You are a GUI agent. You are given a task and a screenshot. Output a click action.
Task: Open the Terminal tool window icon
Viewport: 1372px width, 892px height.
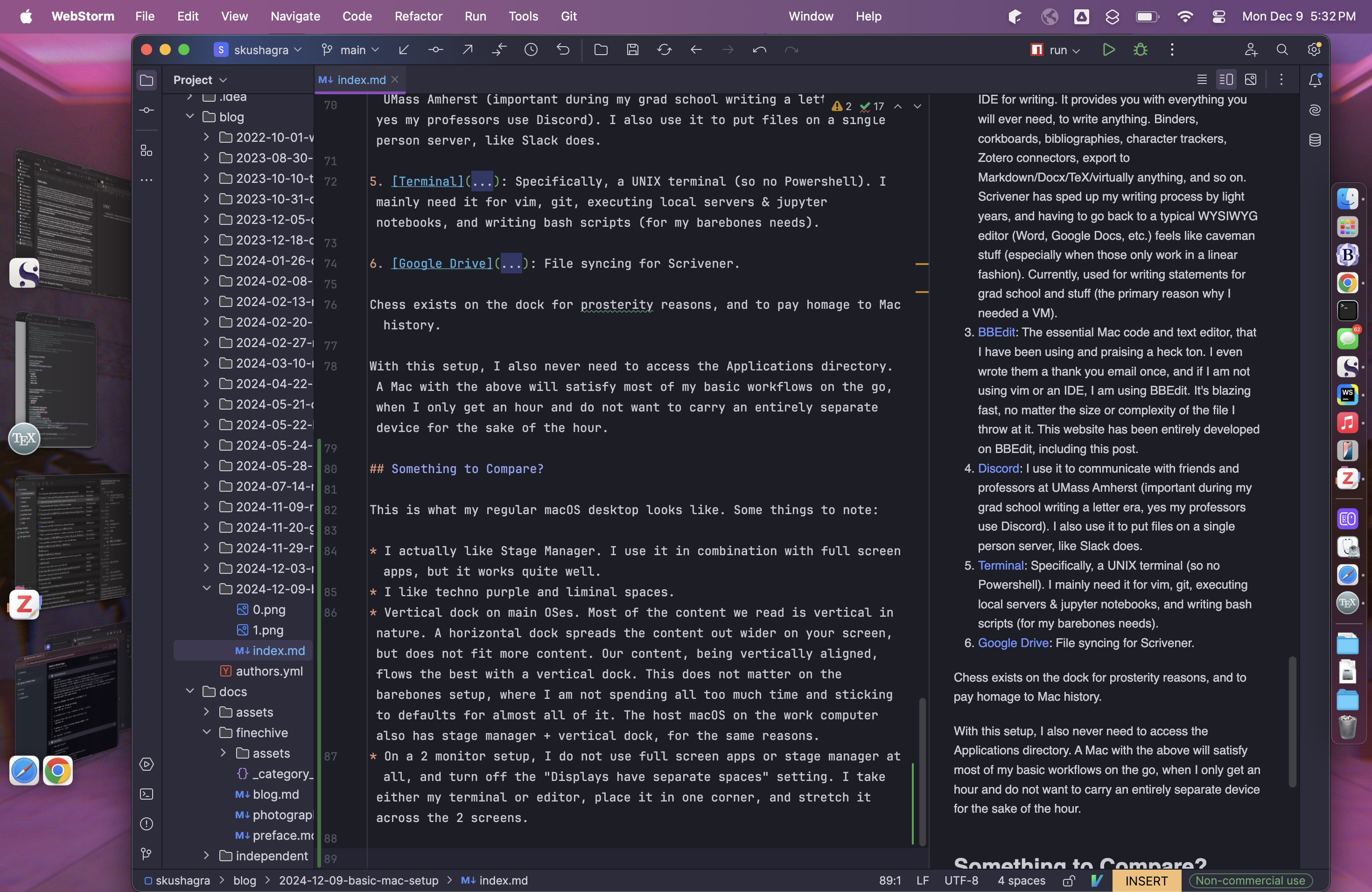tap(147, 794)
